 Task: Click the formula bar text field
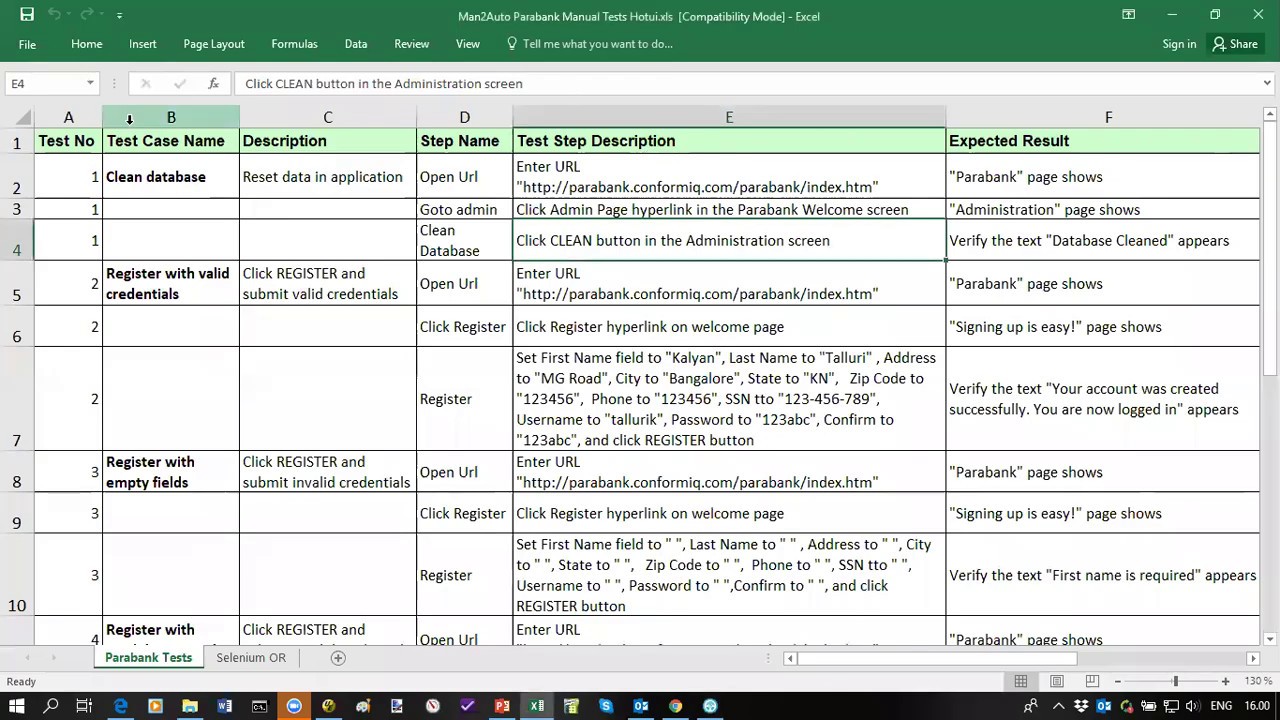tap(745, 84)
